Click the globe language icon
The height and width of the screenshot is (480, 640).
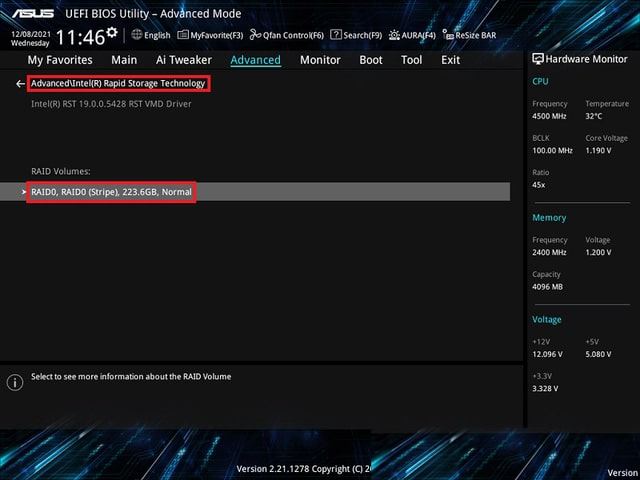pyautogui.click(x=137, y=35)
